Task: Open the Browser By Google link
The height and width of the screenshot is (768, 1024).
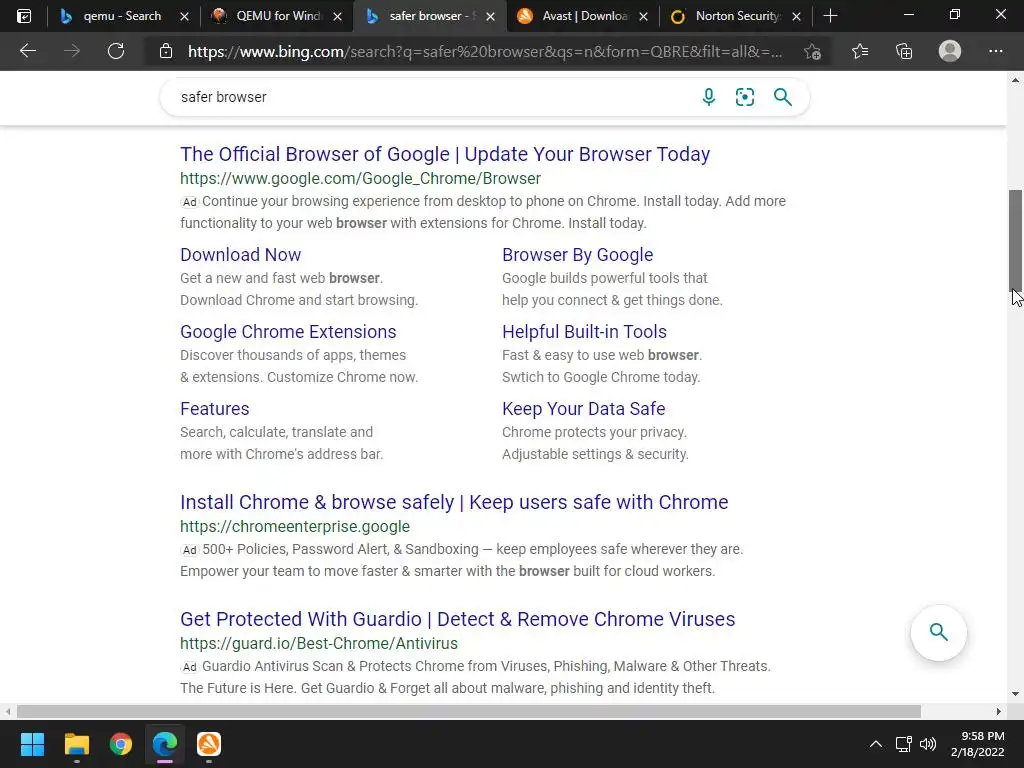Action: click(577, 255)
